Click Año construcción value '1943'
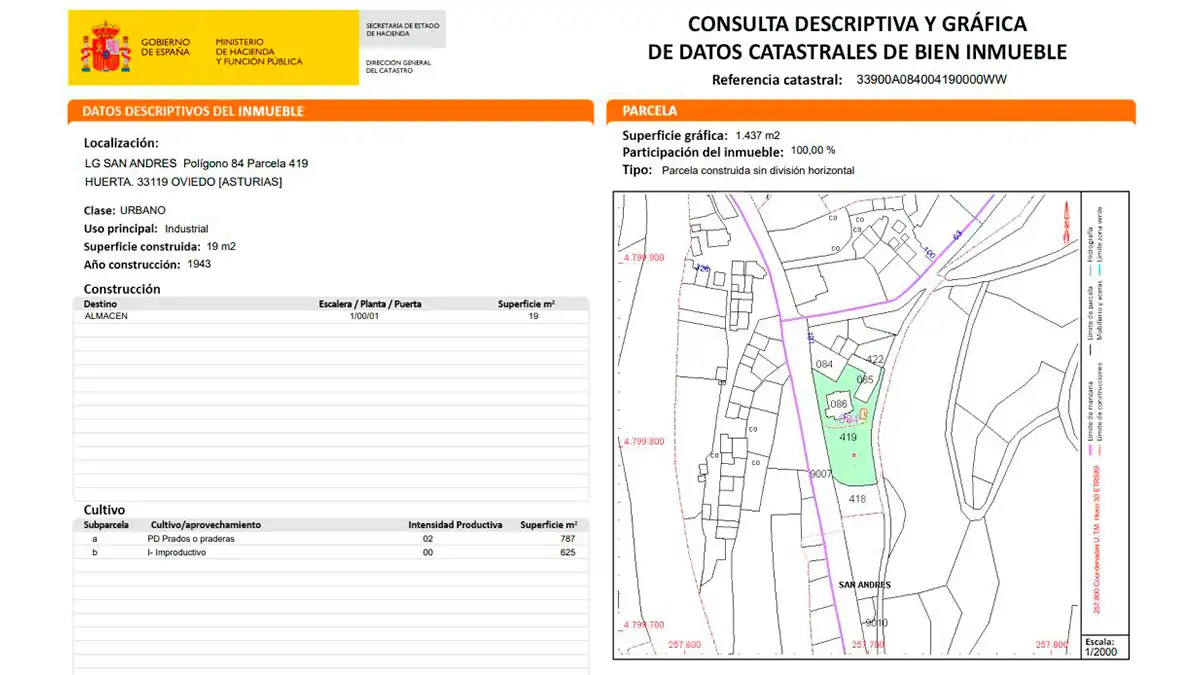This screenshot has width=1200, height=675. 199,264
